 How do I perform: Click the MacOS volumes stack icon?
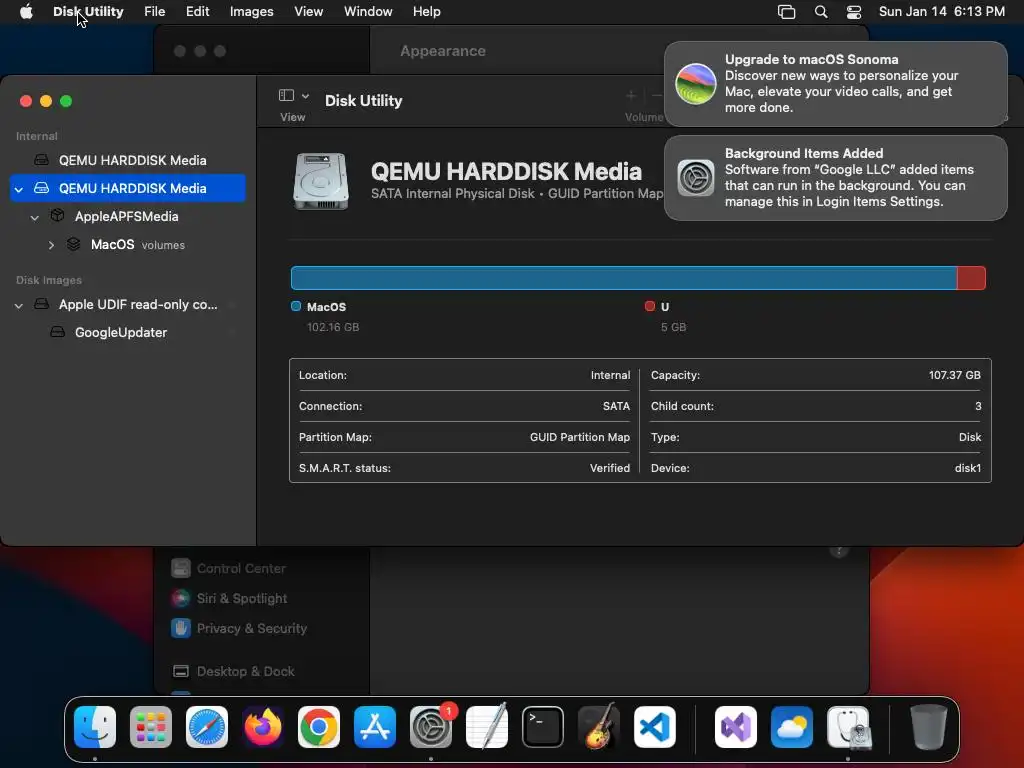tap(74, 244)
